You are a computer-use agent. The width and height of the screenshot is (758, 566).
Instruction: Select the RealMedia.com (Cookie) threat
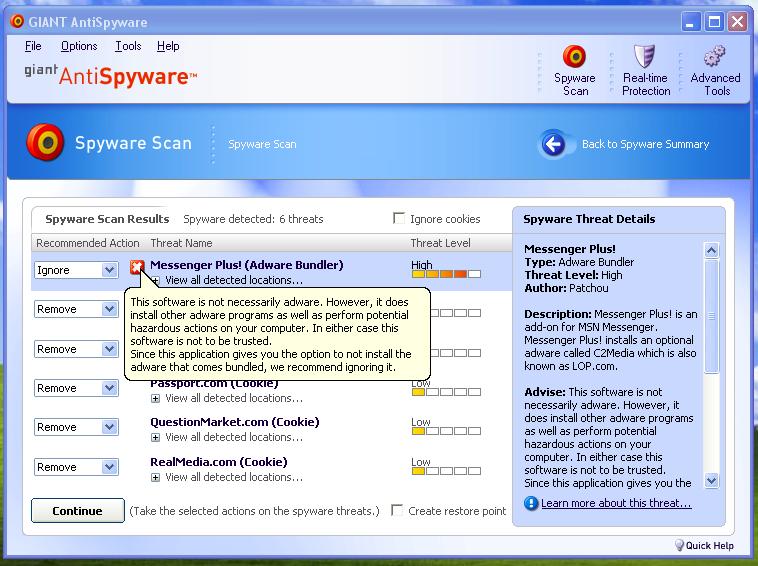click(219, 462)
